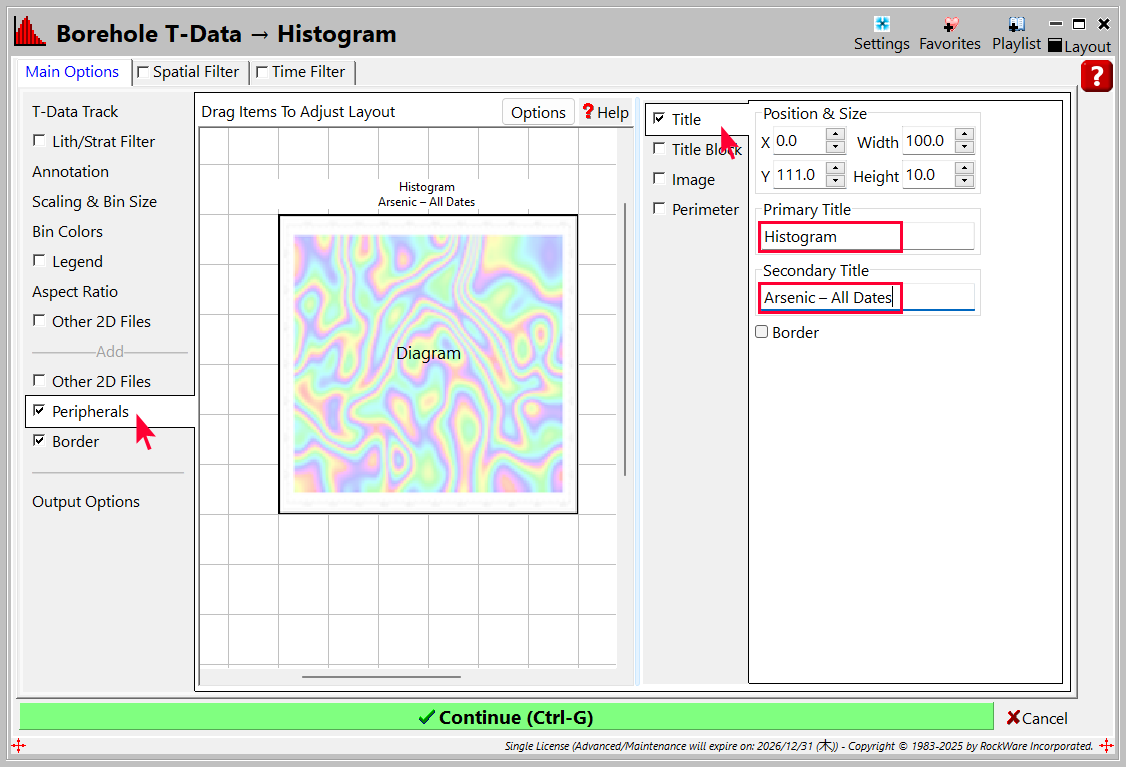
Task: Open Settings via the gear icon
Action: click(881, 25)
